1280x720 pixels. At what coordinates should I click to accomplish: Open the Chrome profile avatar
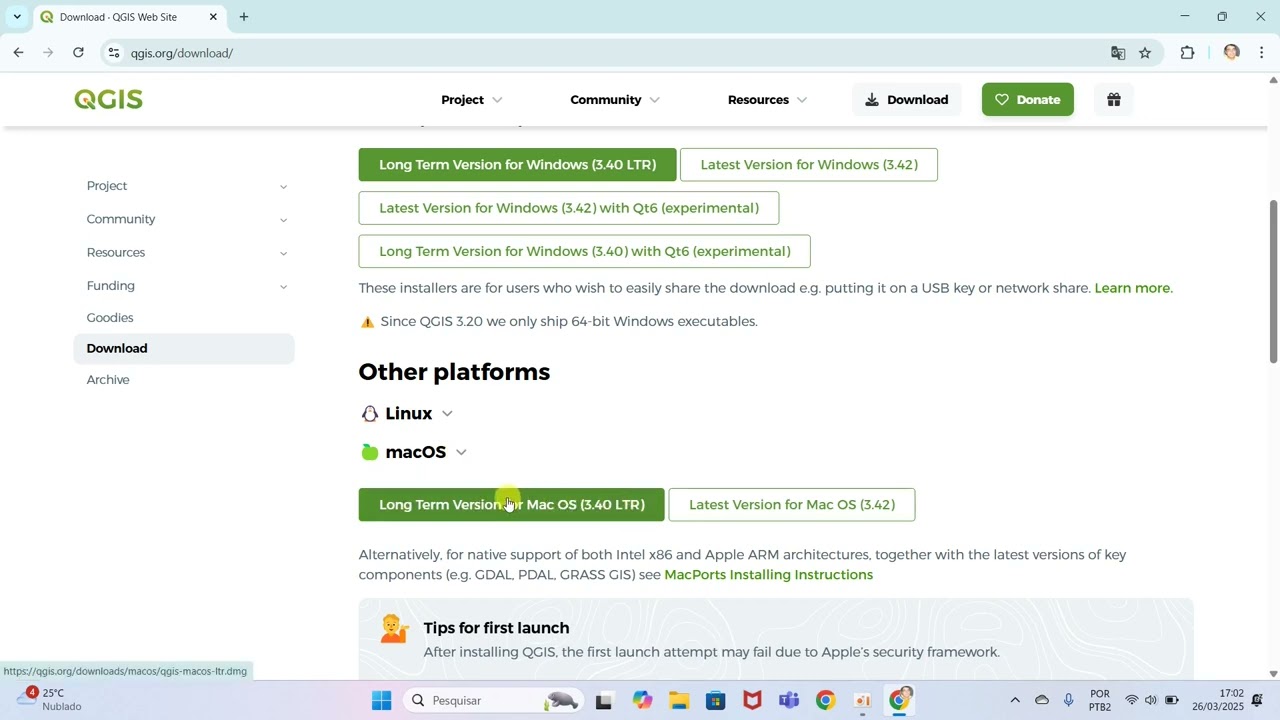pyautogui.click(x=1231, y=53)
